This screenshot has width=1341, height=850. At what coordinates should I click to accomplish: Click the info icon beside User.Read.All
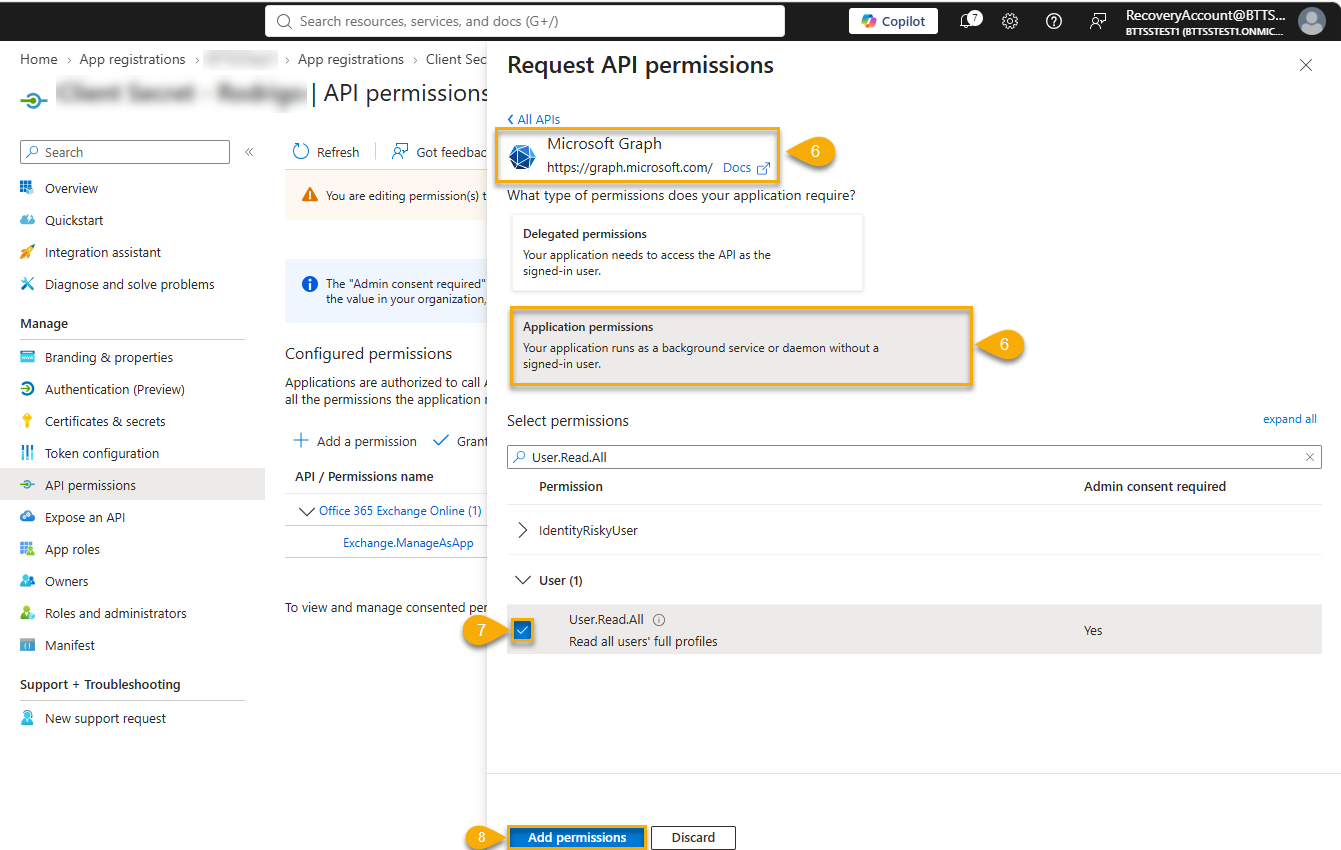click(659, 620)
